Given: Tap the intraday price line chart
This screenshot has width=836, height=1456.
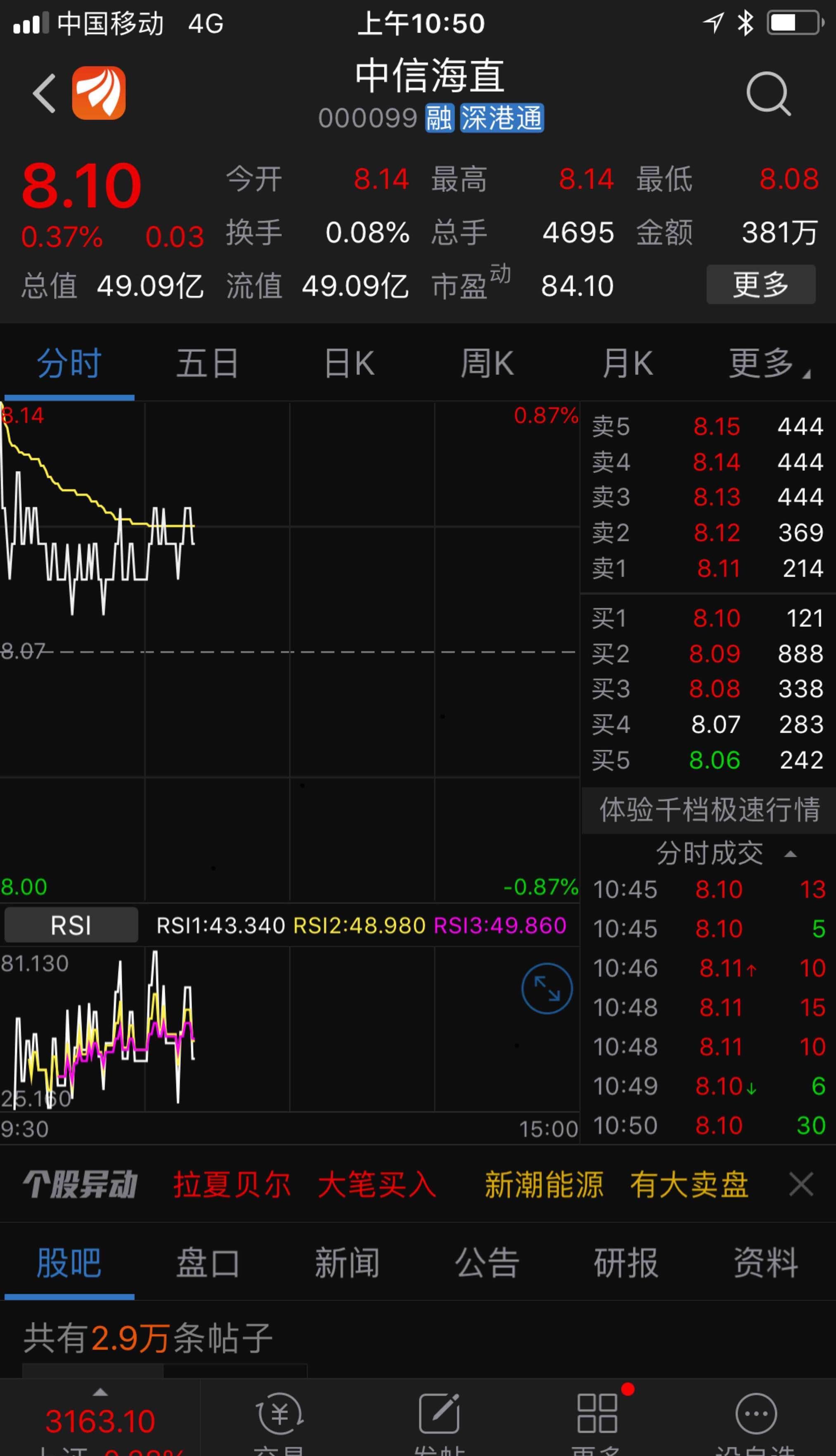Looking at the screenshot, I should click(x=289, y=651).
